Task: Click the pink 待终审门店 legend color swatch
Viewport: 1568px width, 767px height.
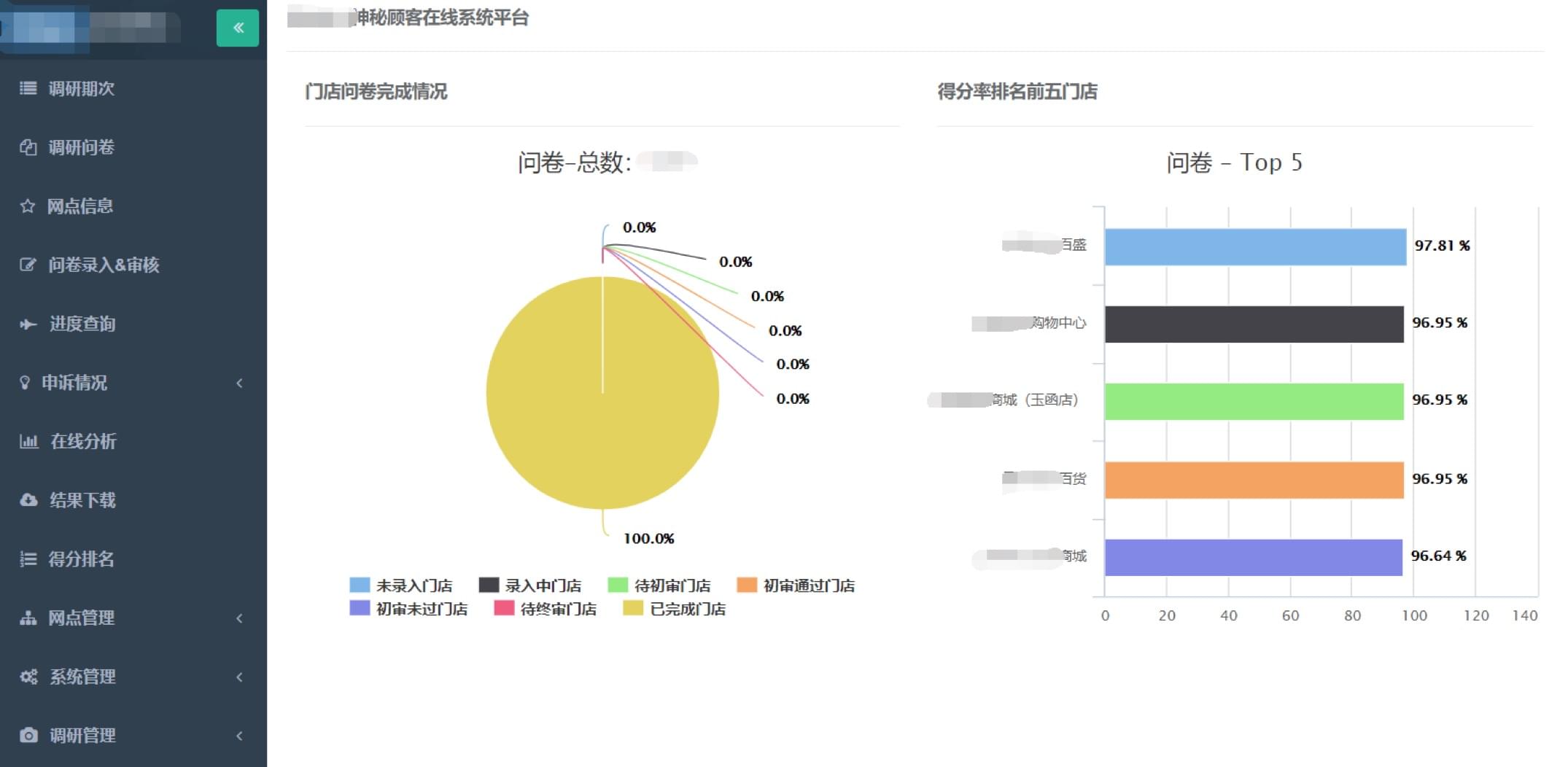Action: coord(504,608)
